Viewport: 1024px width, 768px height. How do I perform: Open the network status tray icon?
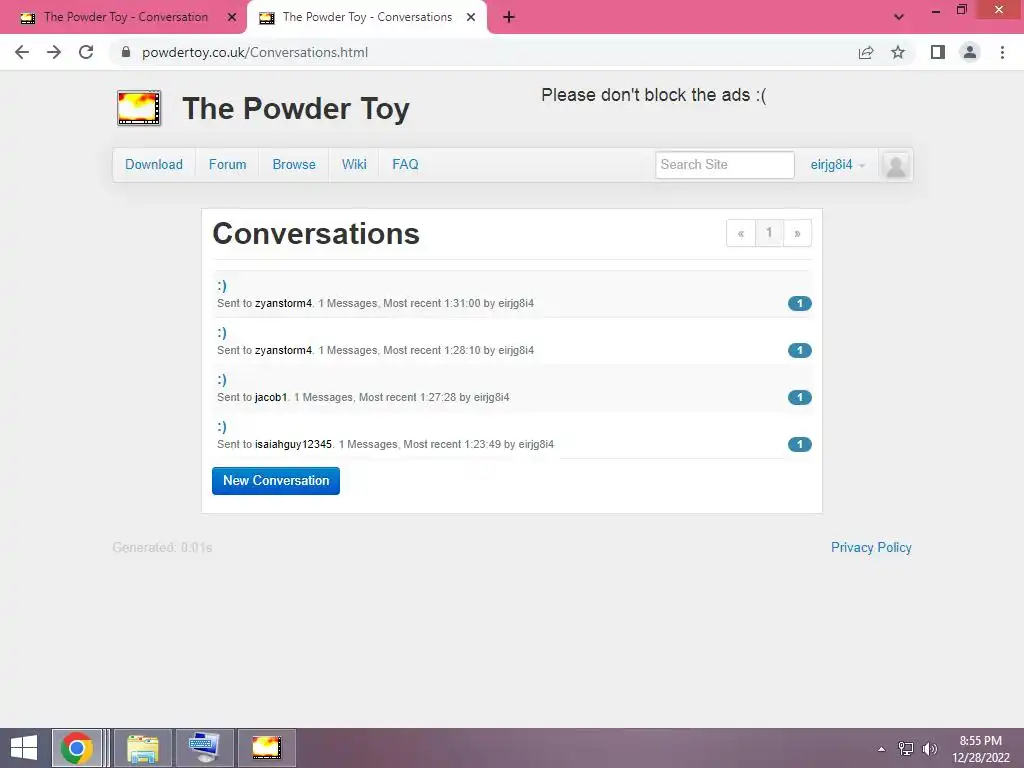(906, 749)
